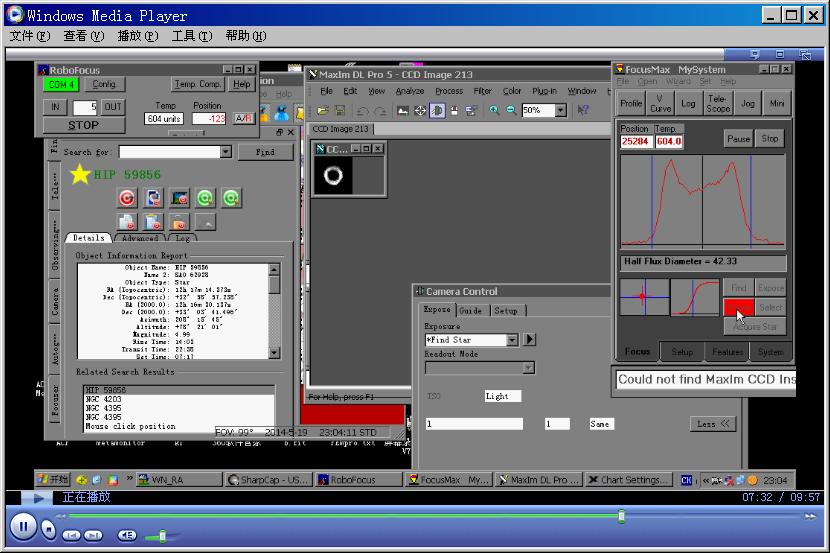Click the Pause button in FocusMax

click(738, 139)
